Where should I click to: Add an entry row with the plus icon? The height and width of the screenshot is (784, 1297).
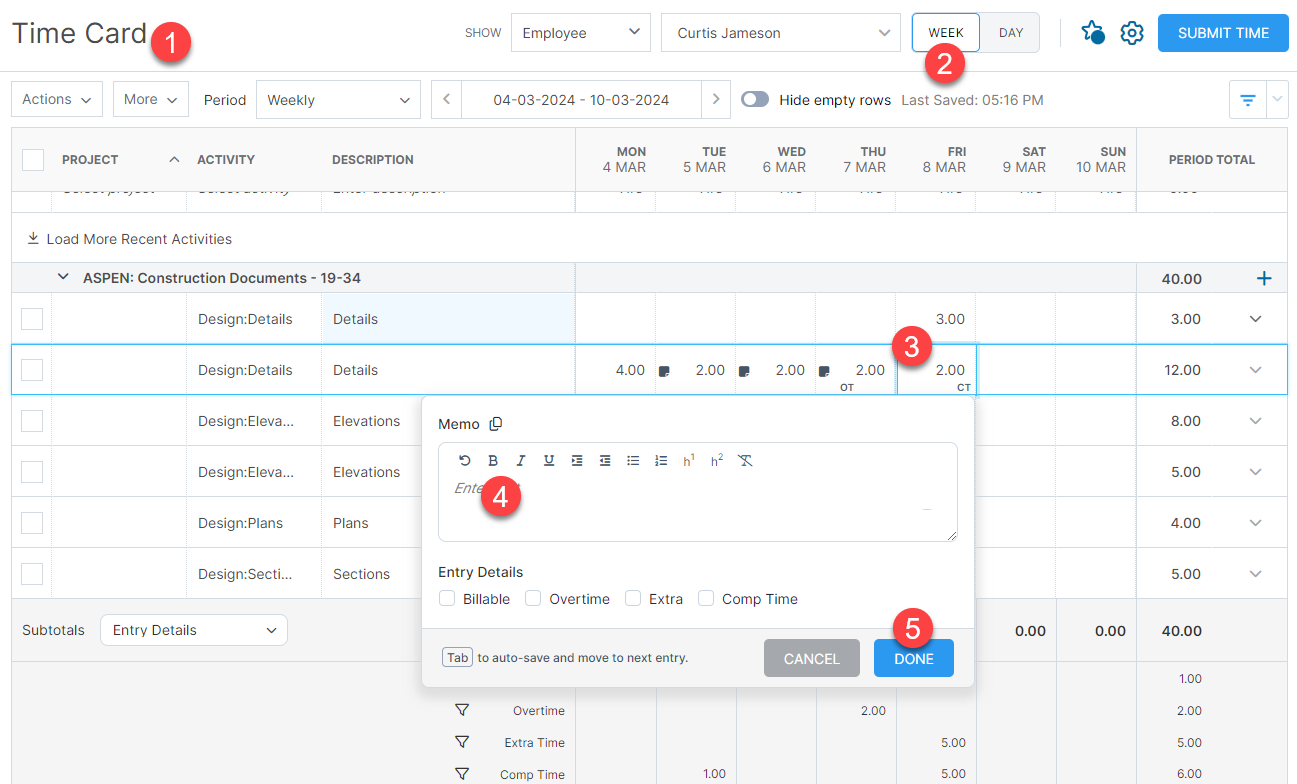click(x=1264, y=278)
